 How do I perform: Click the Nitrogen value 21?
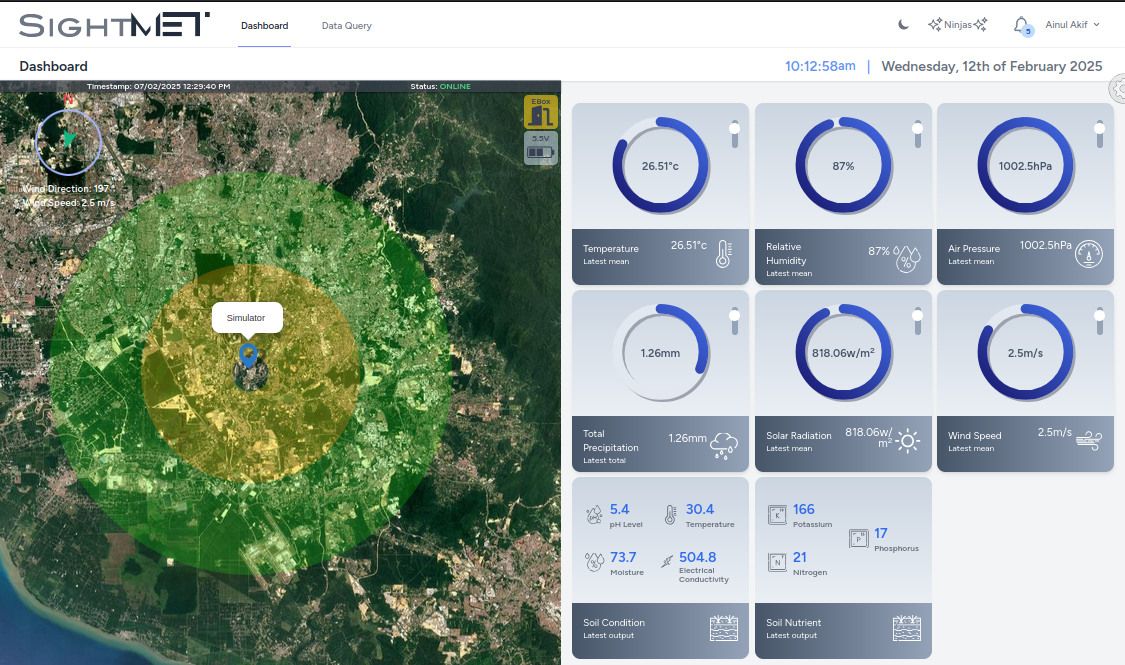(799, 557)
